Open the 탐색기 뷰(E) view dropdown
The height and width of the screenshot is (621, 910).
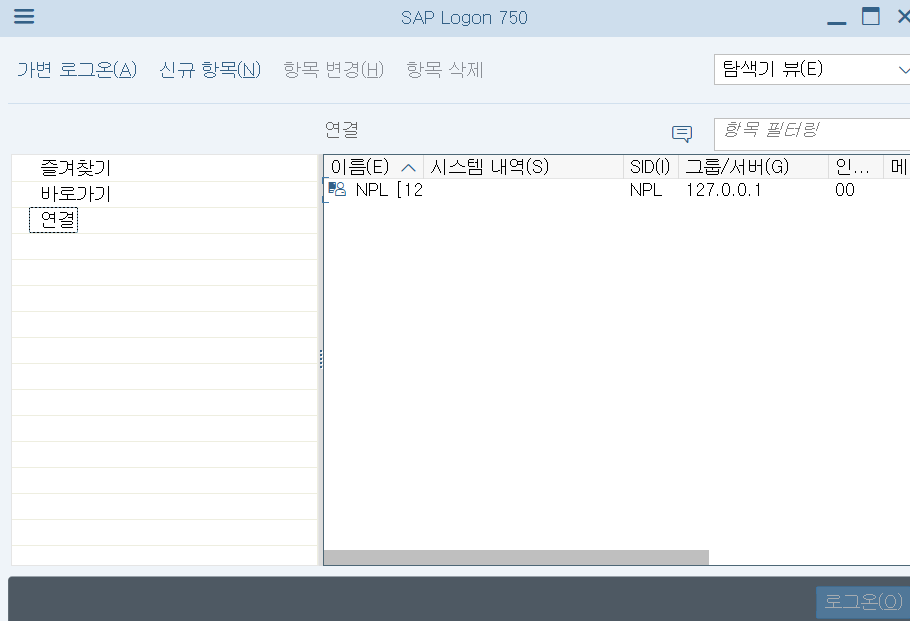pos(812,70)
